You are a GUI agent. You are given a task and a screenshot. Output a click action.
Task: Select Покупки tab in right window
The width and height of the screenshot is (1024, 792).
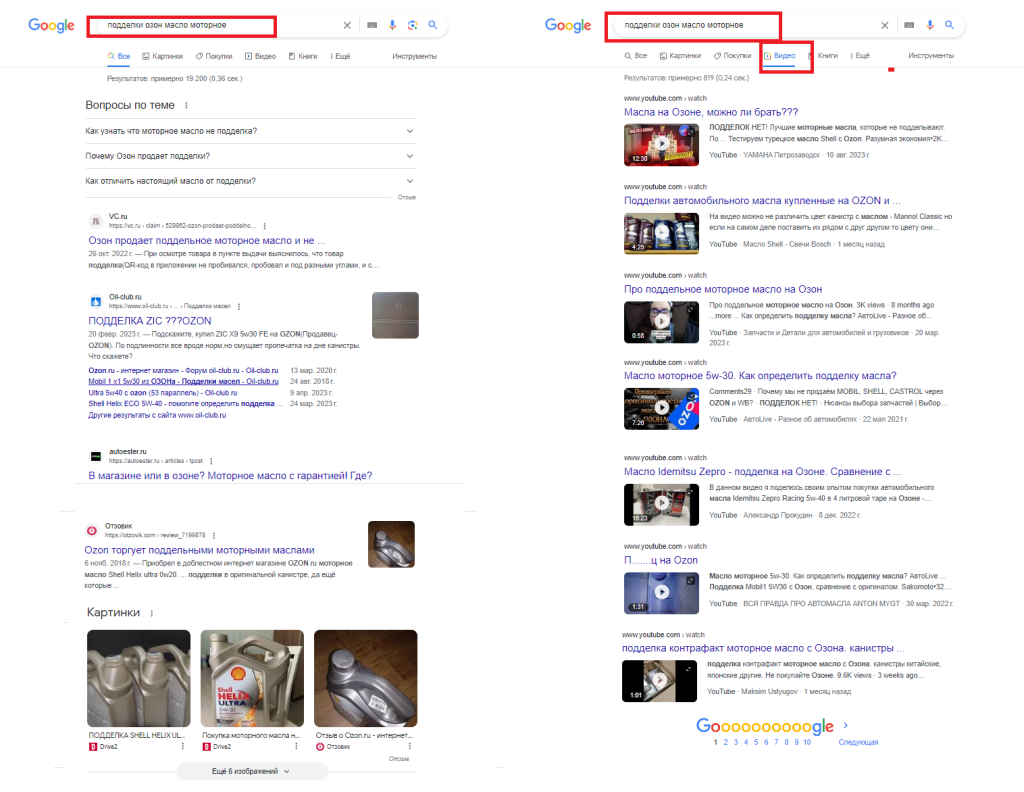coord(733,55)
